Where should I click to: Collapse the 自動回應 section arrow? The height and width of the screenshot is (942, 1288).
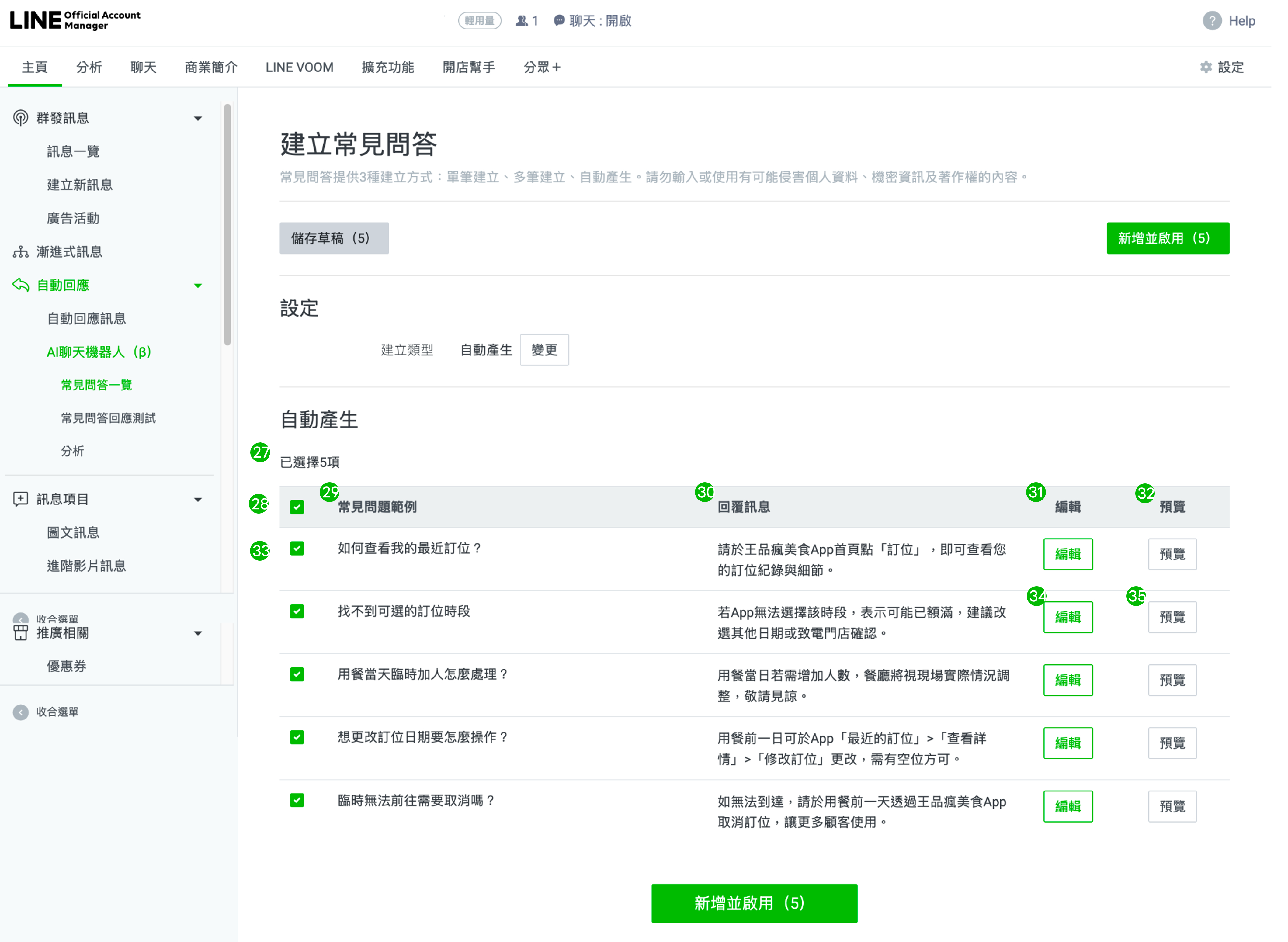198,286
